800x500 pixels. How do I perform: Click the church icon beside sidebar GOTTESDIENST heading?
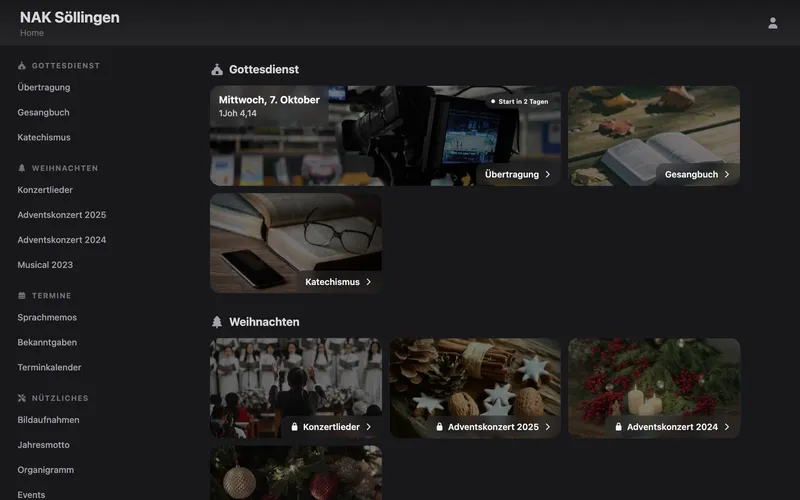(21, 66)
